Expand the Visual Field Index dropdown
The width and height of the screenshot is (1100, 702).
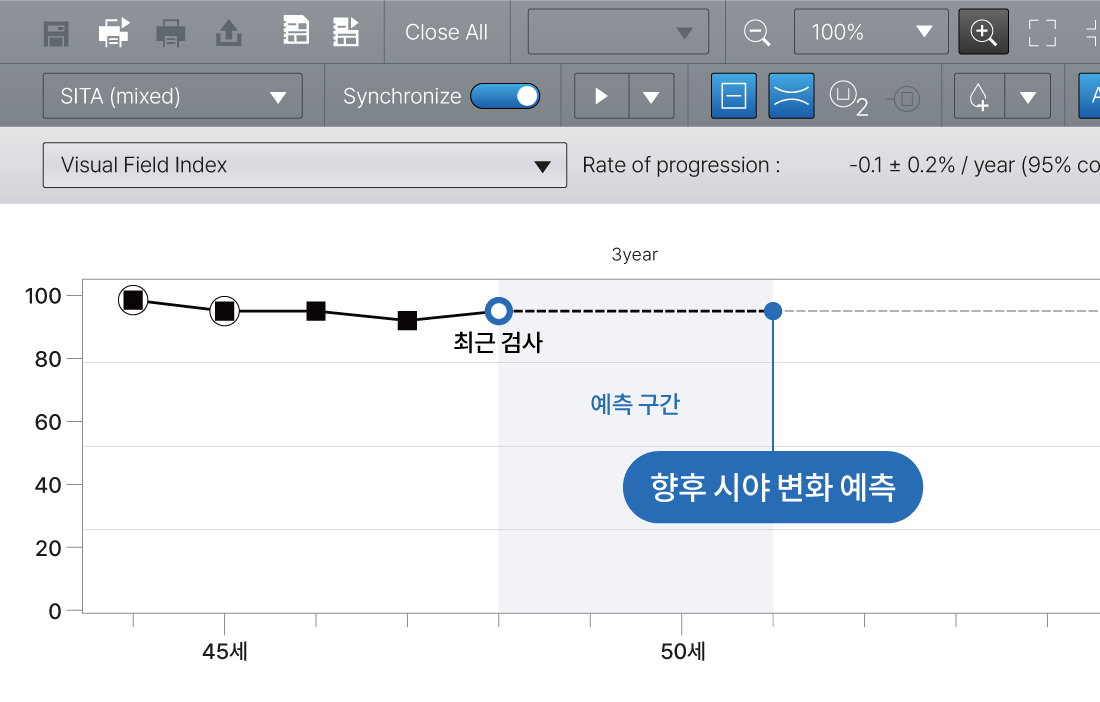click(304, 165)
